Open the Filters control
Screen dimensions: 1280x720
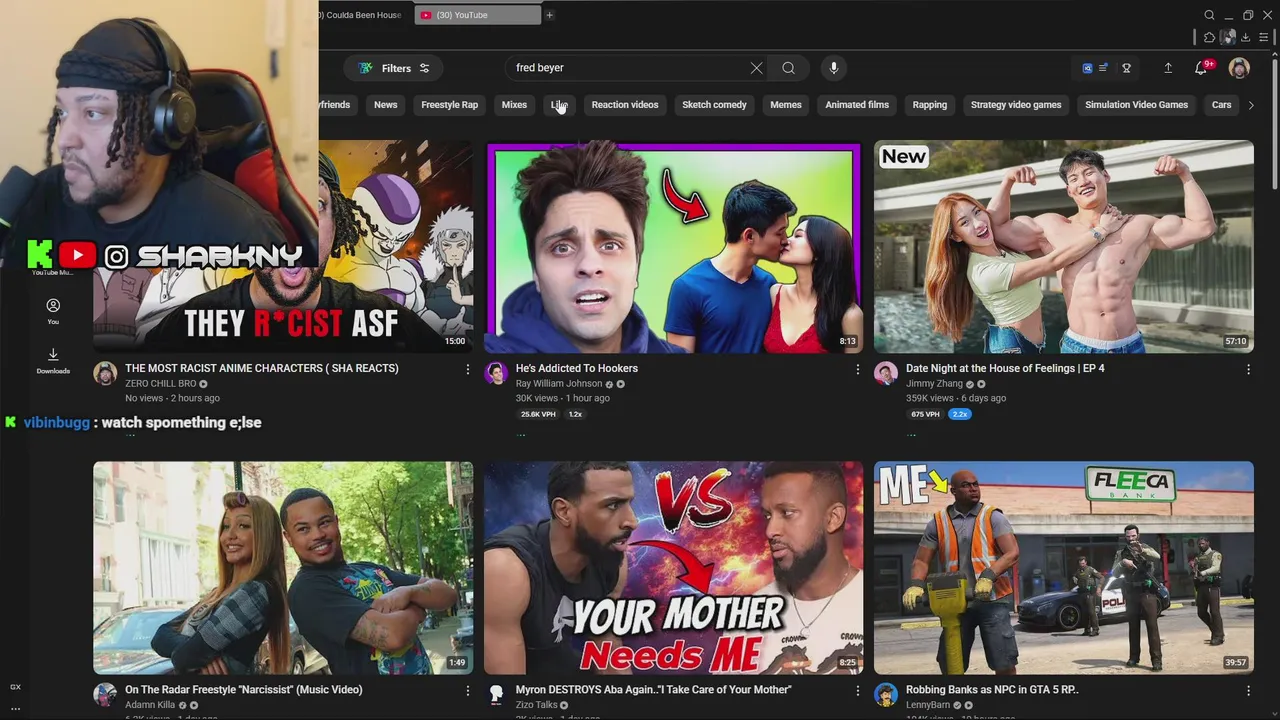click(394, 68)
